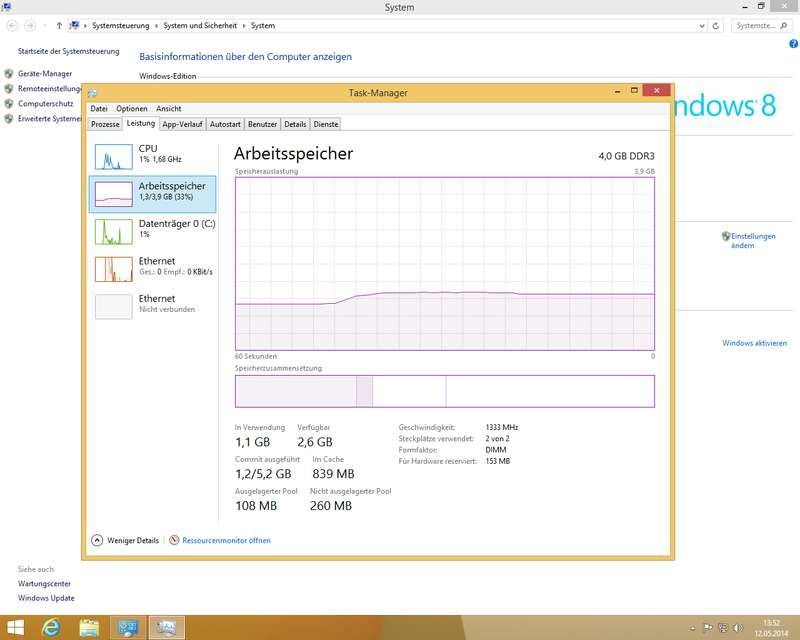800x640 pixels.
Task: Click the Speicherzusammensetzung memory composition bar
Action: pos(445,391)
